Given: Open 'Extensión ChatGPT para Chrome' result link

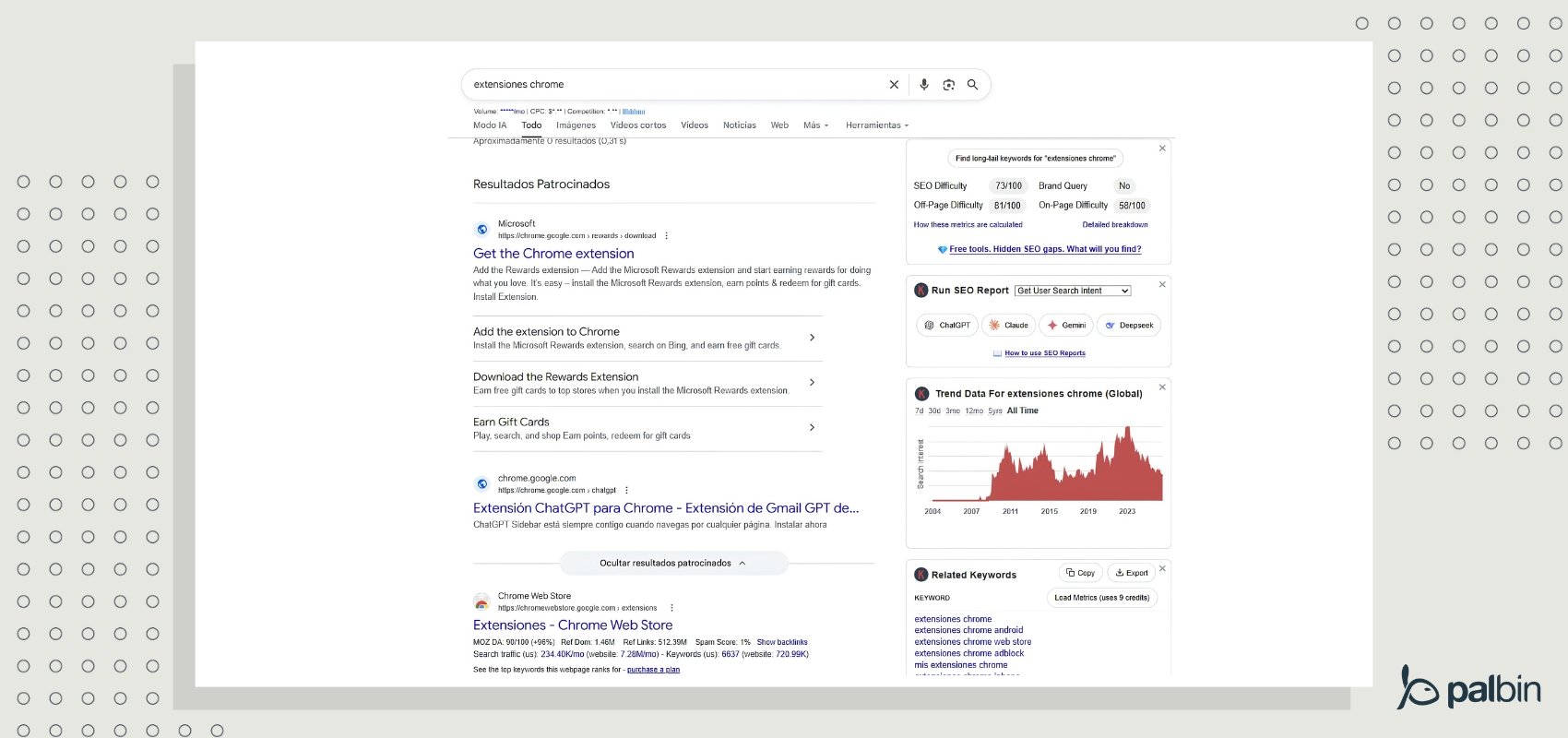Looking at the screenshot, I should (666, 508).
